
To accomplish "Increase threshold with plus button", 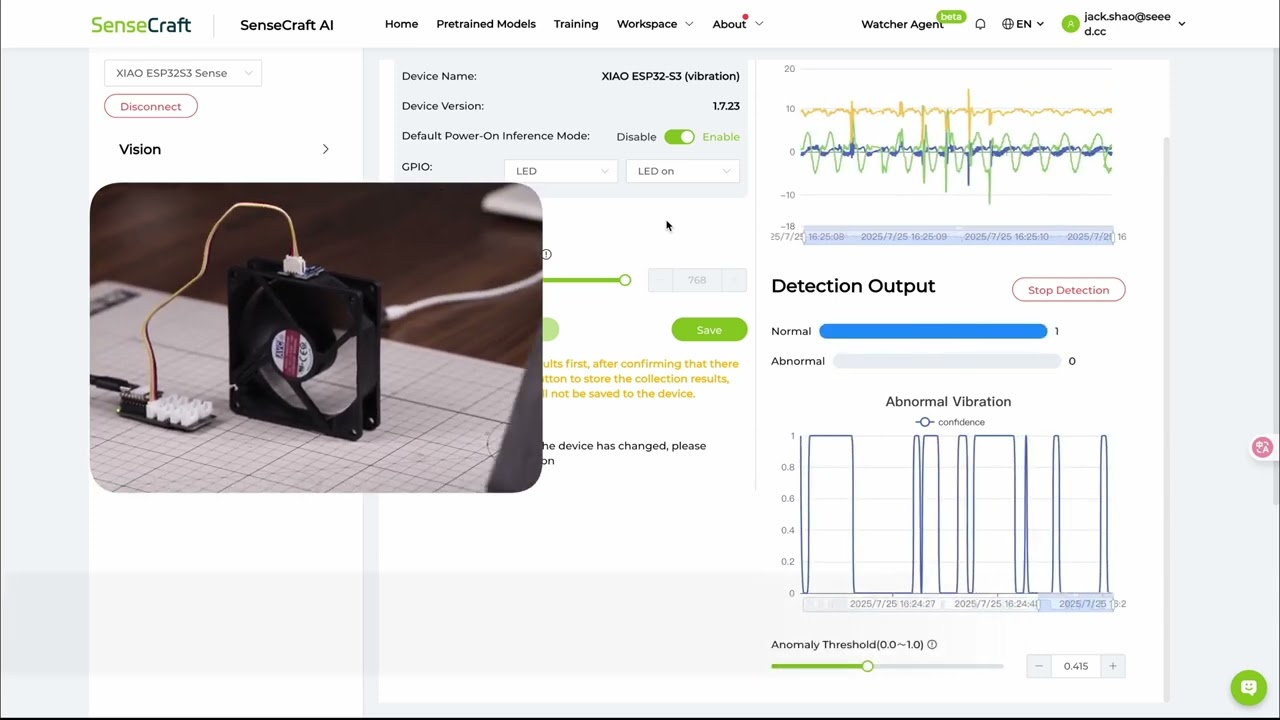I will tap(1112, 666).
